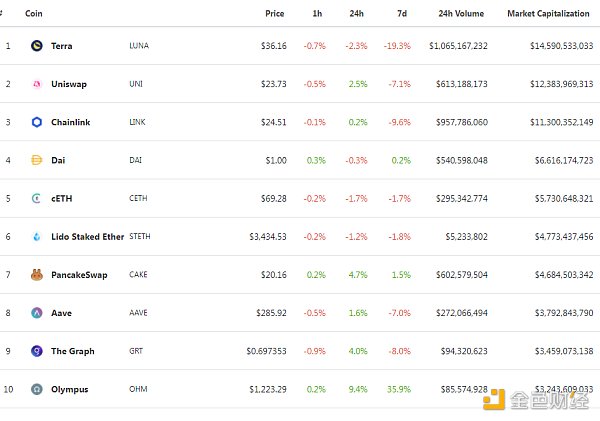
Task: Sort by 1h change column header
Action: (317, 14)
